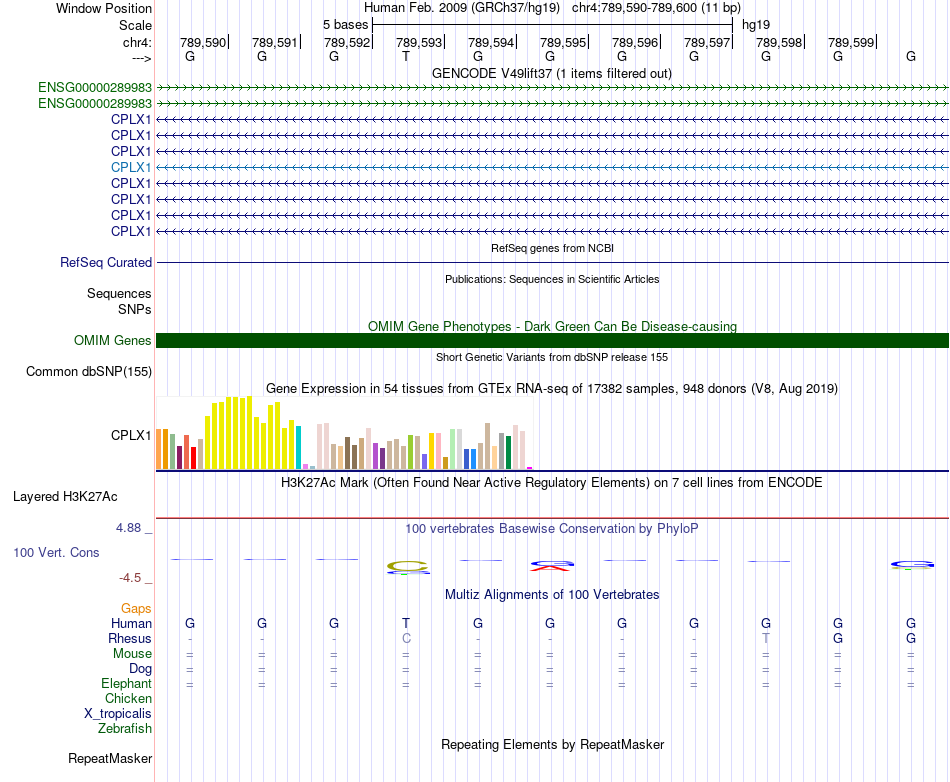Click the first ENSG00000289983 transcript label
Viewport: 950px width, 782px height.
coord(95,87)
